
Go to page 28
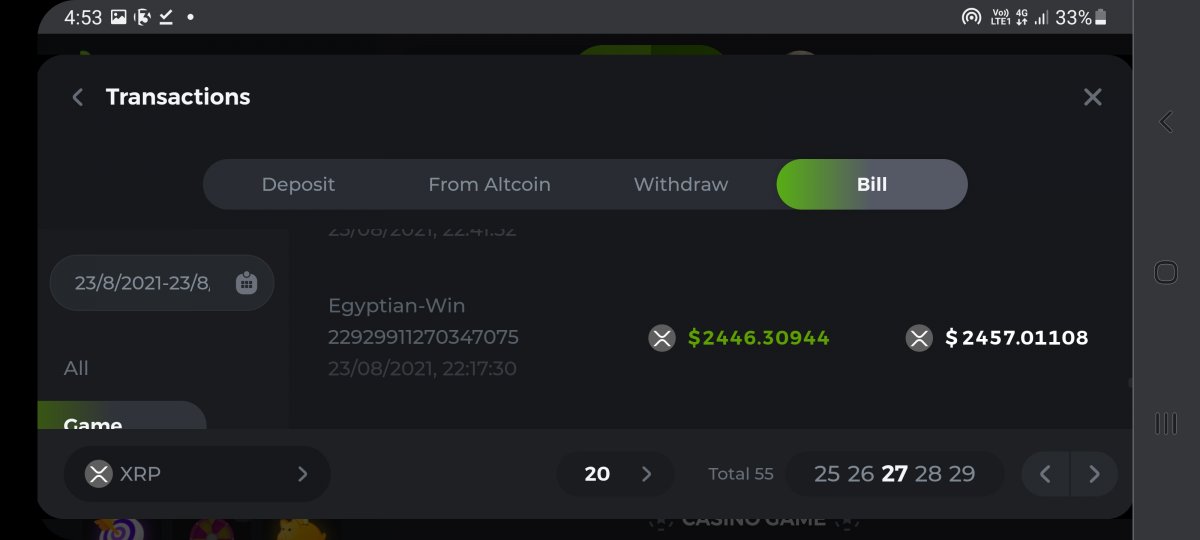click(x=928, y=474)
